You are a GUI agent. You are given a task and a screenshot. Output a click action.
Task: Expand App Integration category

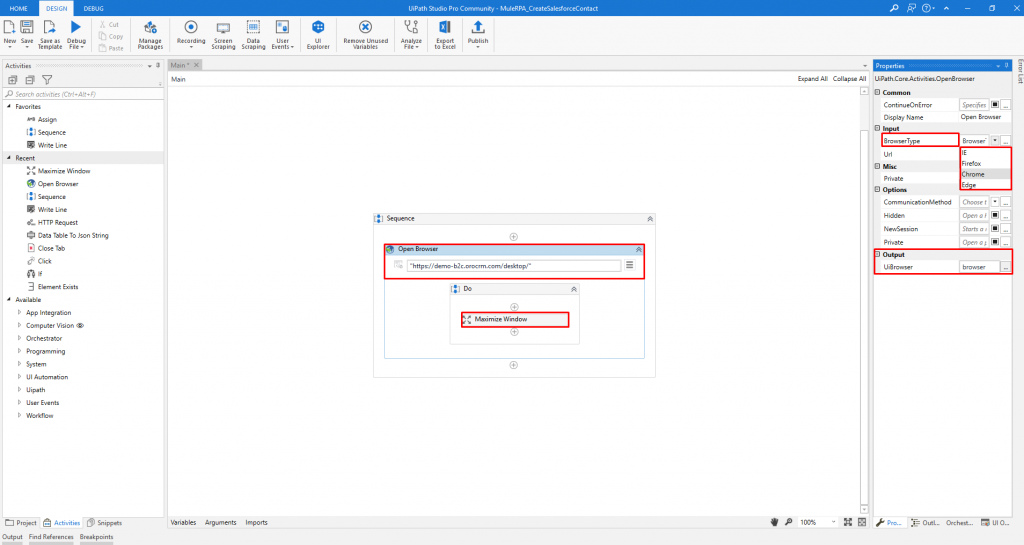pyautogui.click(x=20, y=312)
